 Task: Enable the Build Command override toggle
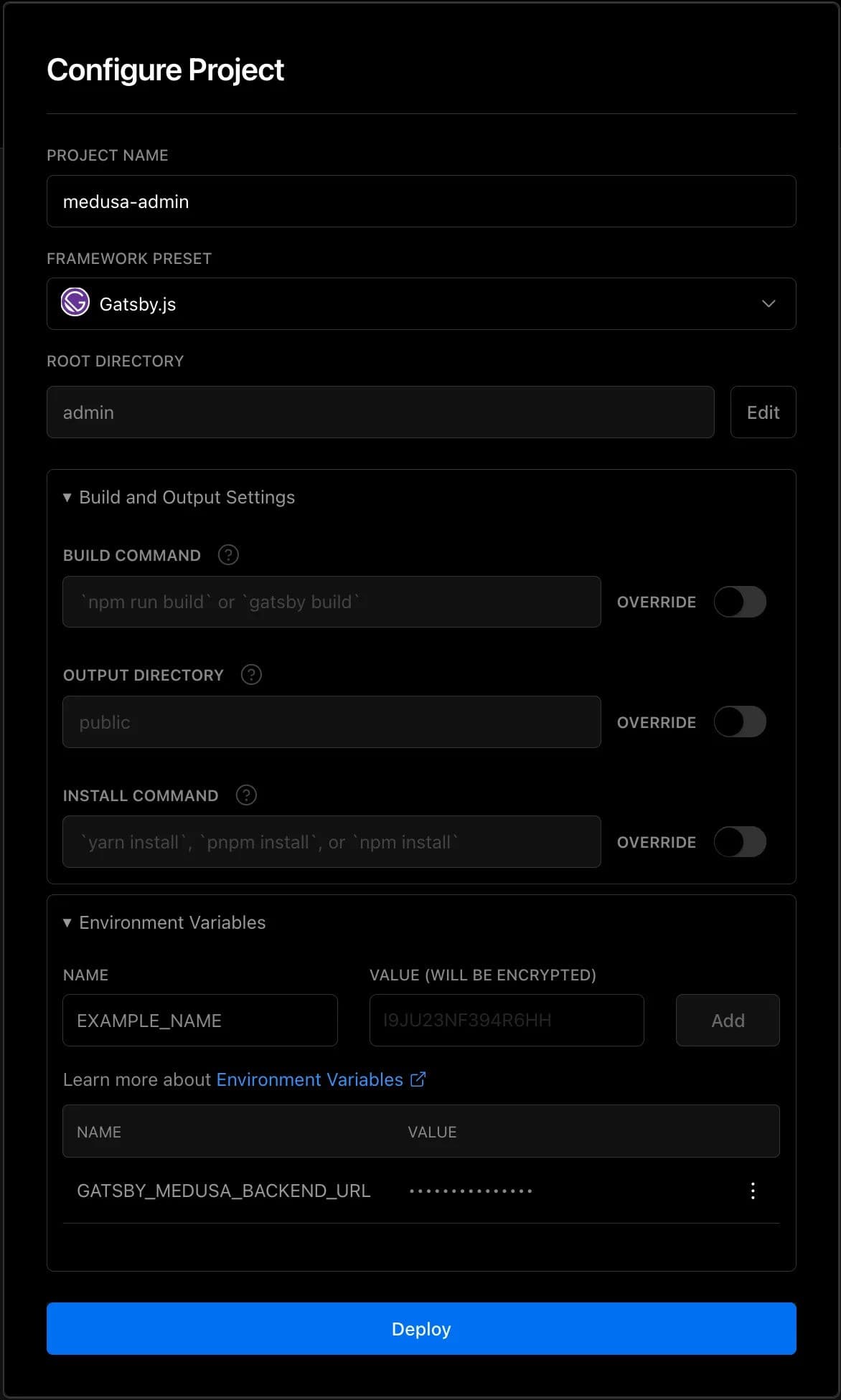pos(740,602)
